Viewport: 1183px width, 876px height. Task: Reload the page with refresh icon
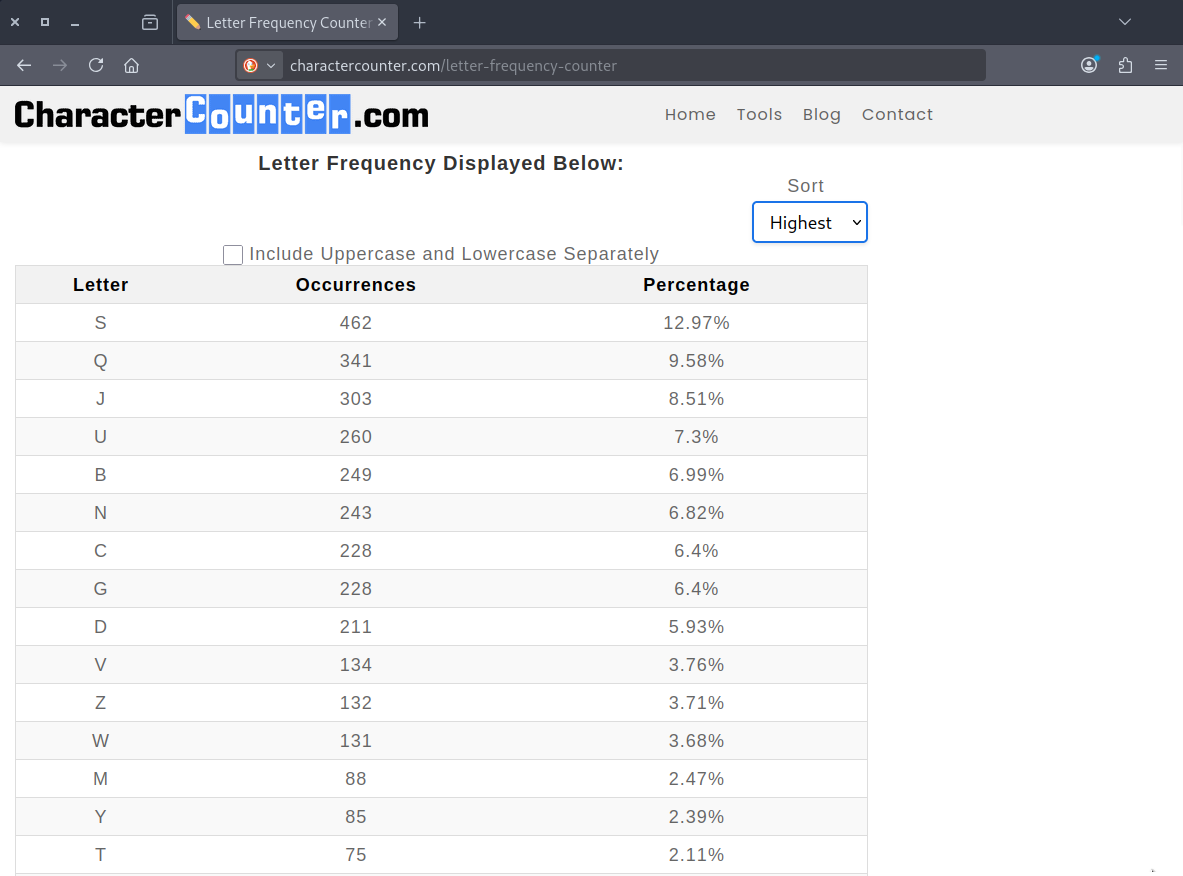click(96, 65)
